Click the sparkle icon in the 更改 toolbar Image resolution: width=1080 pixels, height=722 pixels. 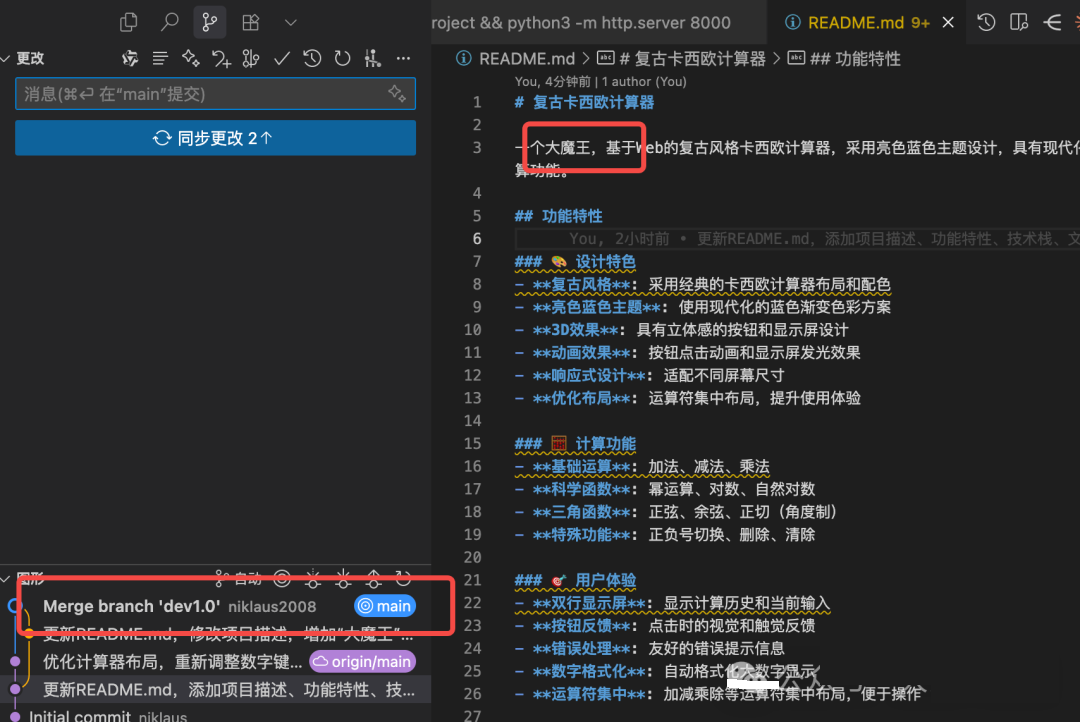click(x=190, y=59)
